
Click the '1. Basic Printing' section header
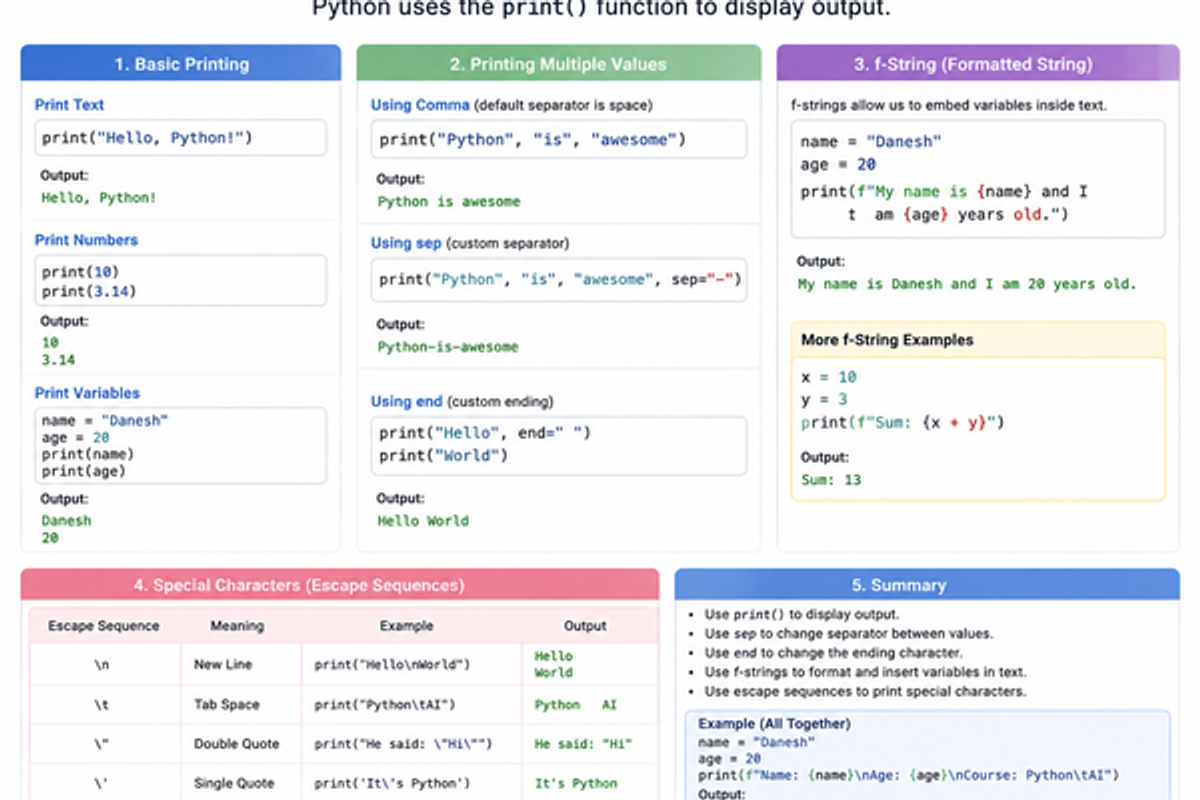(x=181, y=64)
